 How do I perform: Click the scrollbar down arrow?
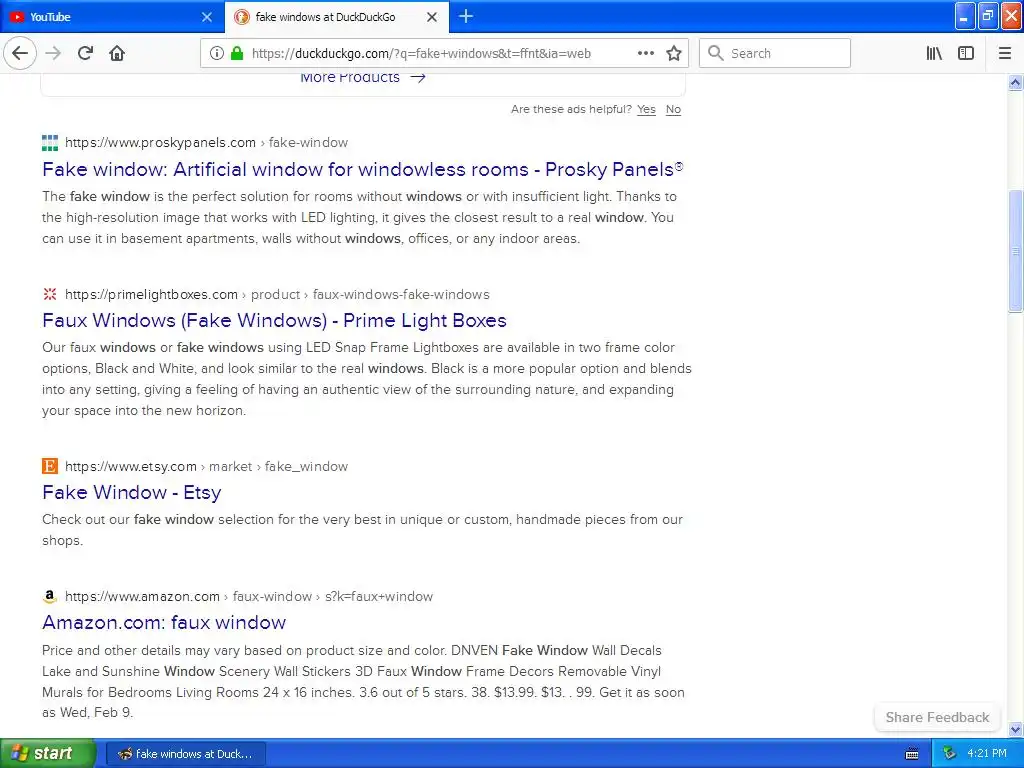[1015, 729]
